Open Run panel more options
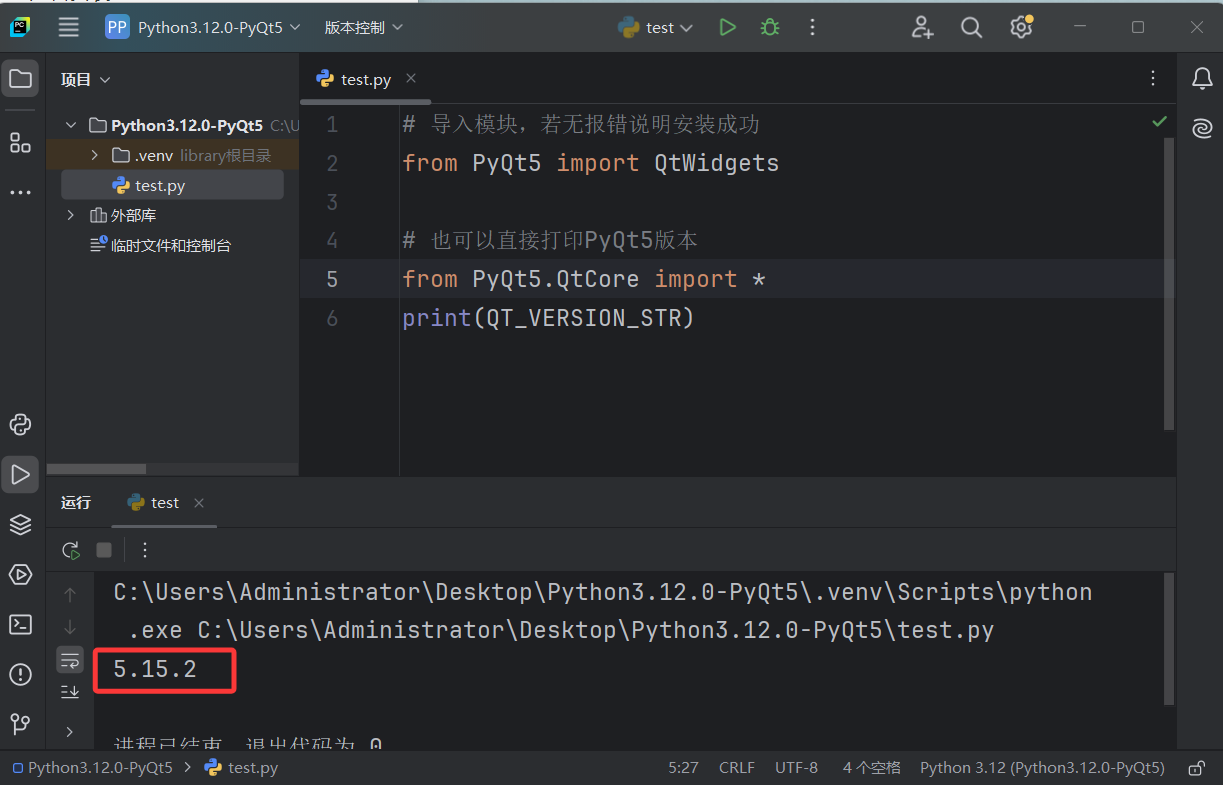This screenshot has height=785, width=1223. [x=145, y=550]
